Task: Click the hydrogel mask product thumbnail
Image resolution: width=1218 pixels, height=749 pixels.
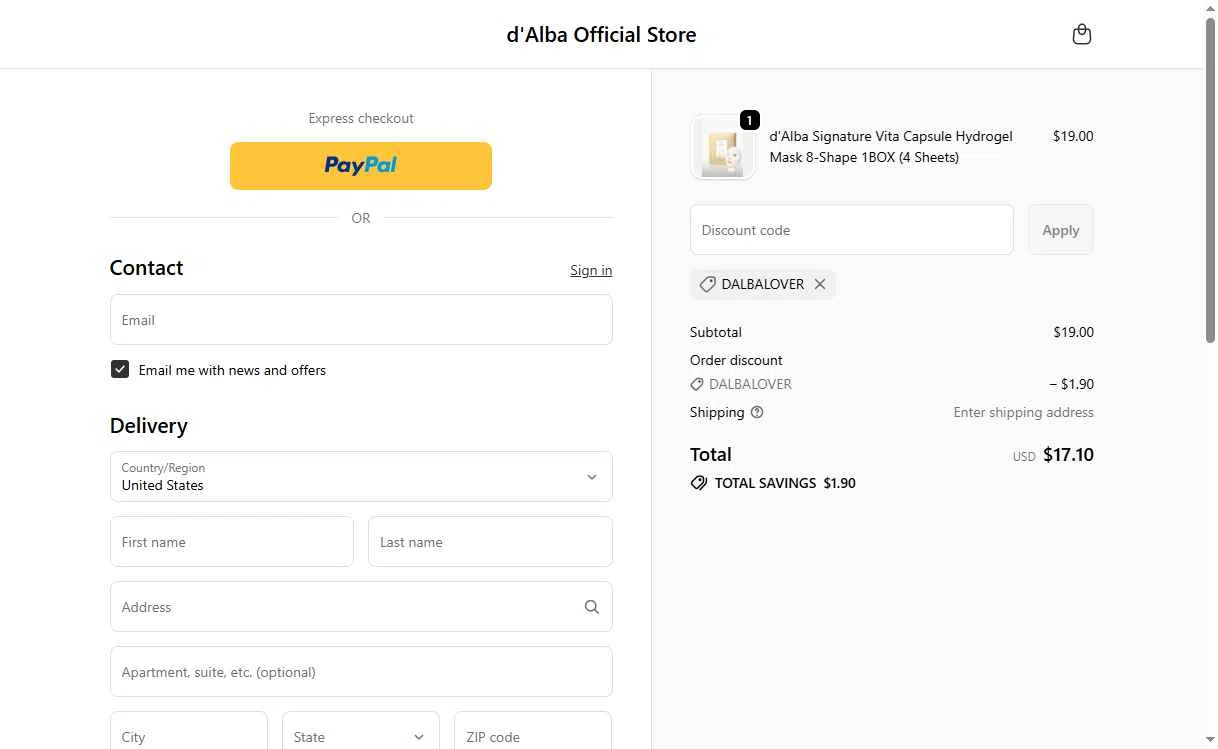Action: point(722,148)
